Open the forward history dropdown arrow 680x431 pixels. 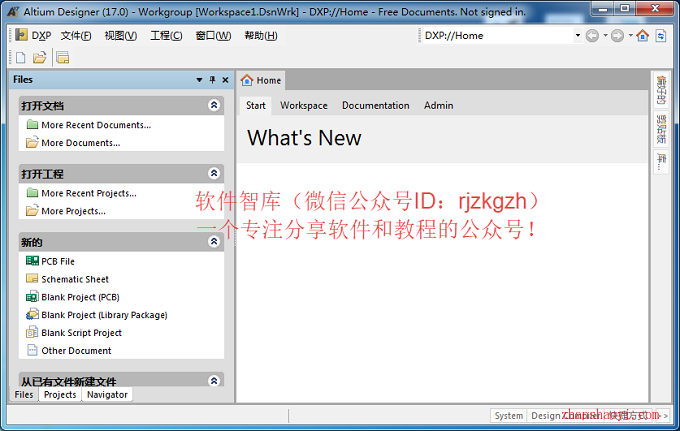631,36
